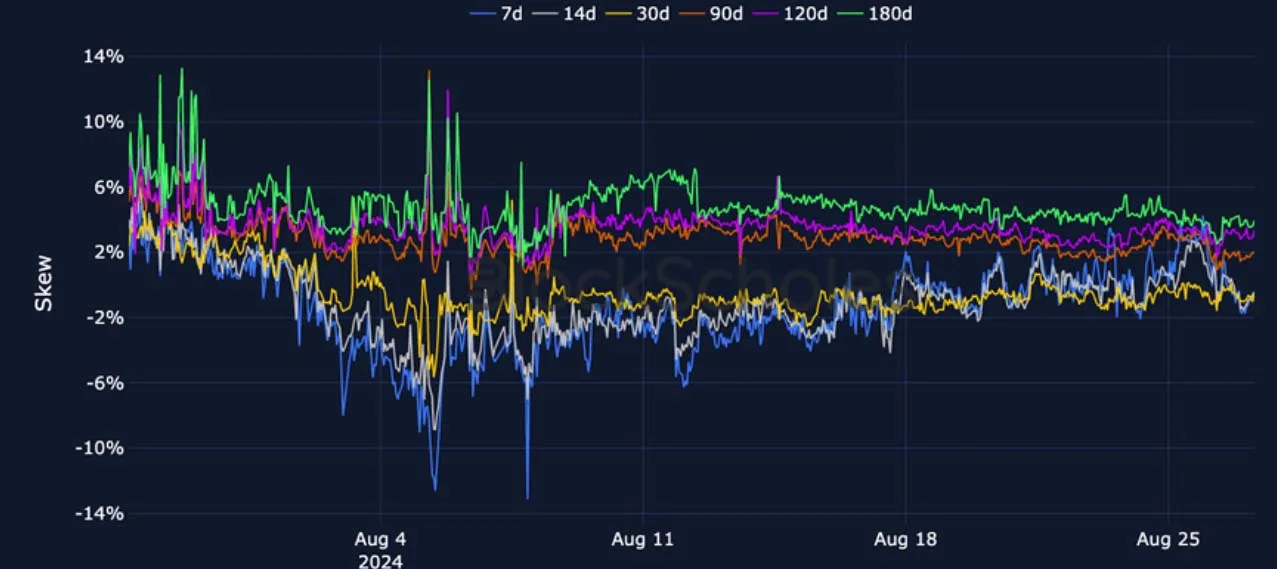Viewport: 1277px width, 569px height.
Task: Toggle the 7d series in legend
Action: pos(495,13)
